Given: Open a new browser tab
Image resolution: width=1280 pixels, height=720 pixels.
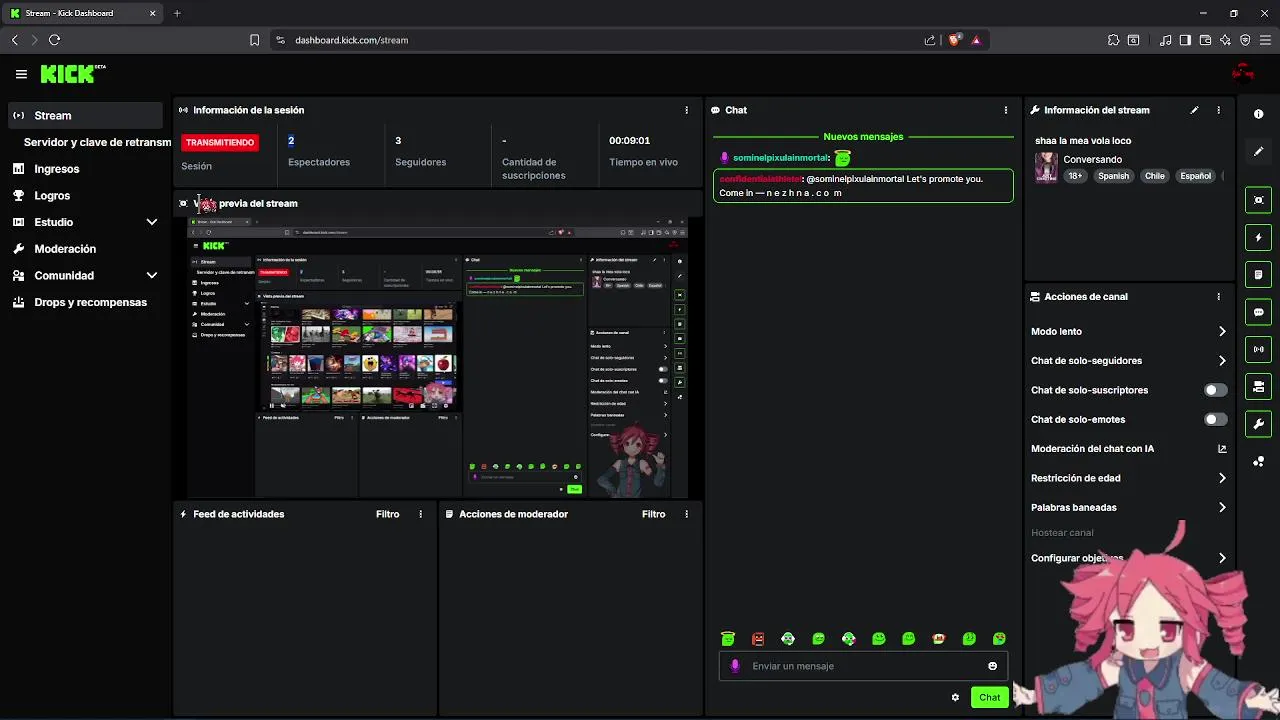Looking at the screenshot, I should (x=177, y=13).
